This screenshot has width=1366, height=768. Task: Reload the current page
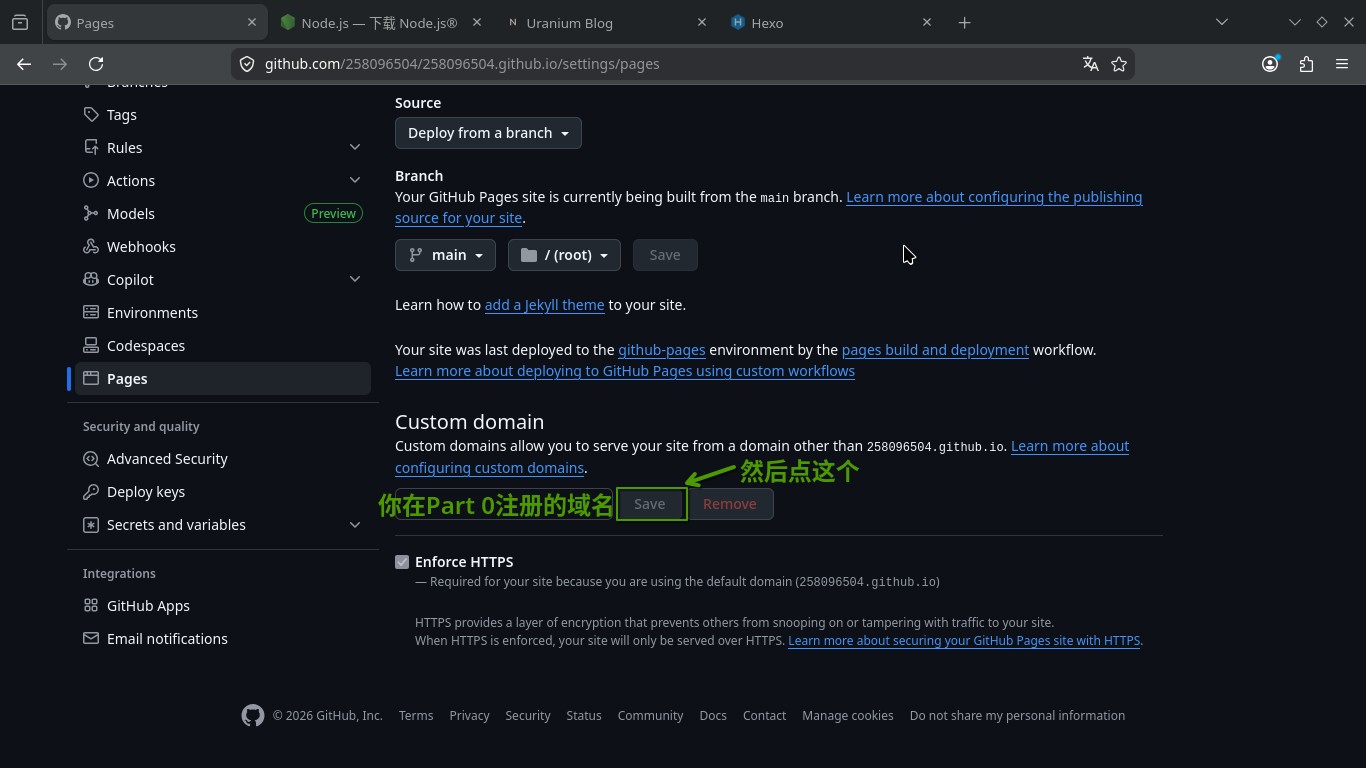96,64
